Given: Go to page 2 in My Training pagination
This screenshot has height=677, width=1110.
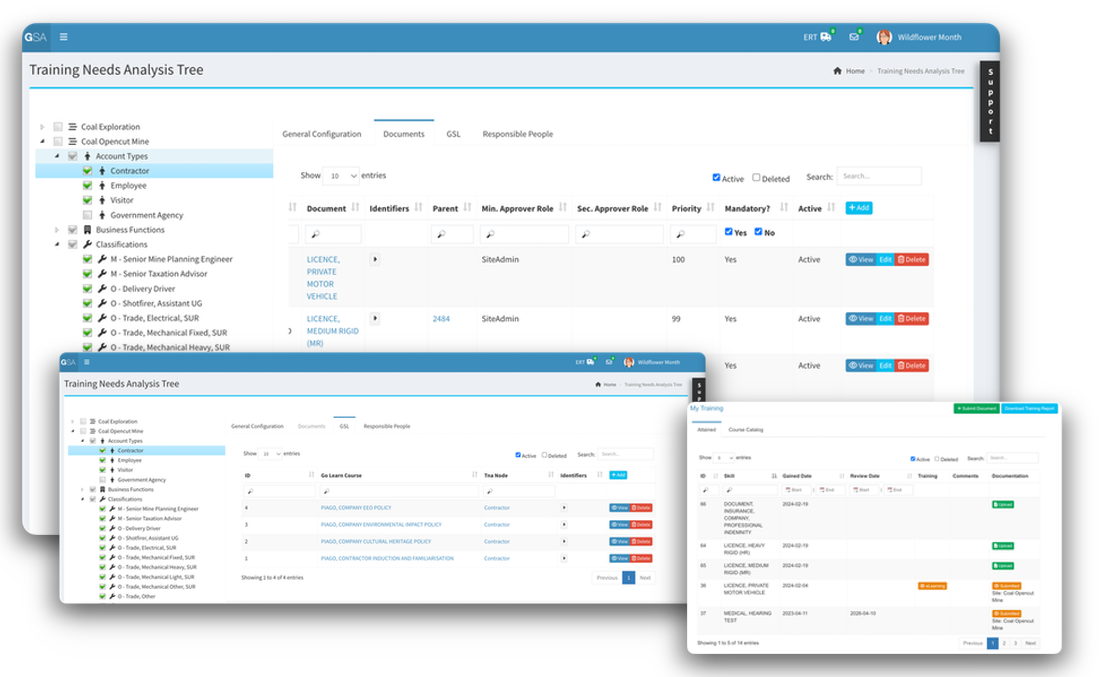Looking at the screenshot, I should [1006, 643].
